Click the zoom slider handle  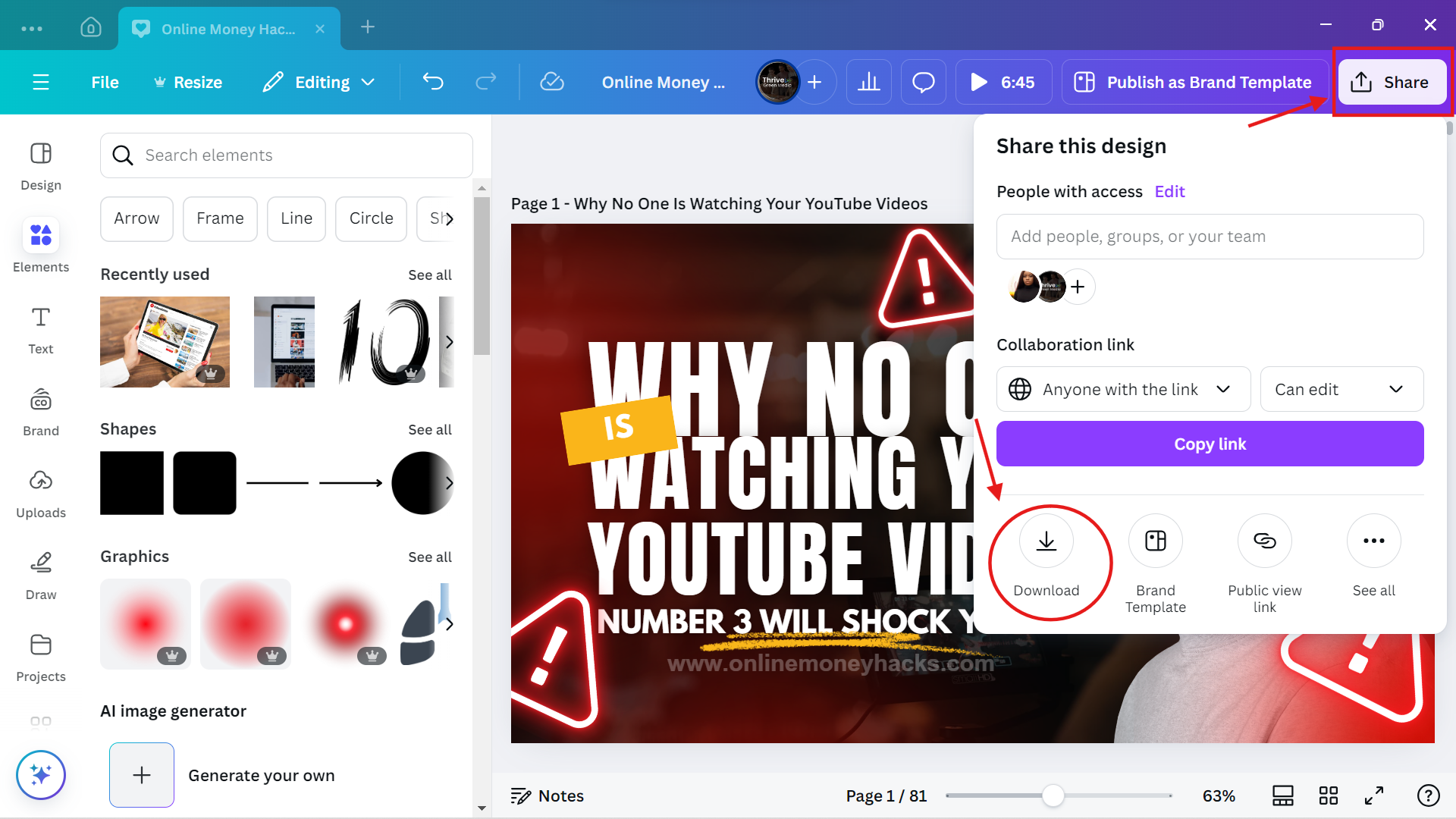(1053, 795)
